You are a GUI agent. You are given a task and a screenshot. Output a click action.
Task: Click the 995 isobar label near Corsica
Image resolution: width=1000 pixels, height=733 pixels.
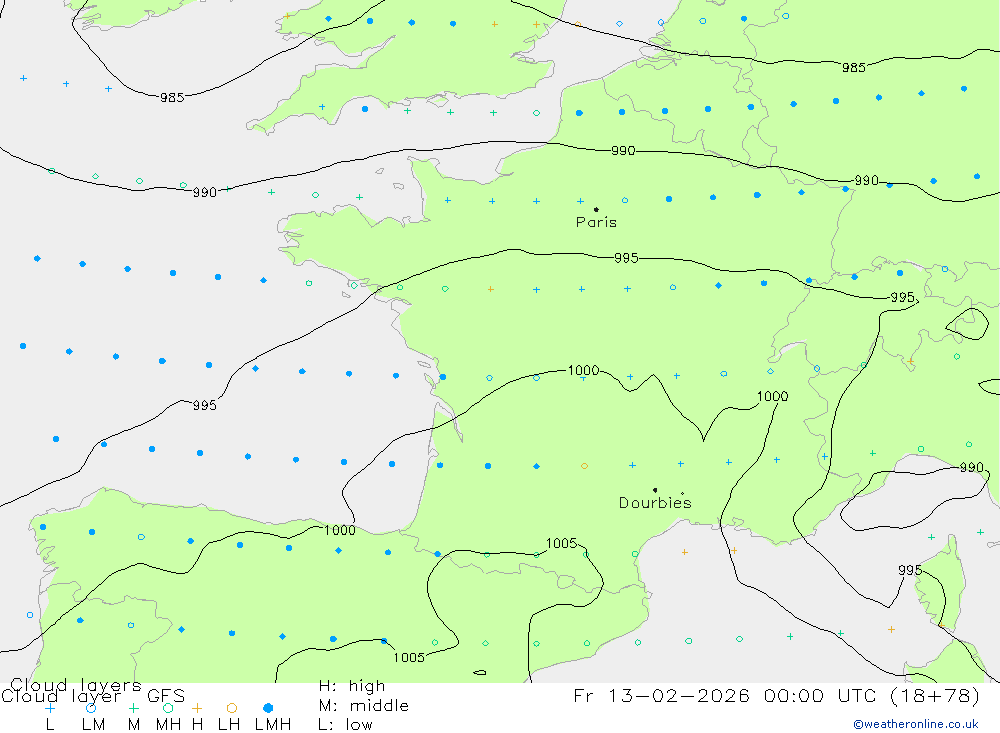coord(909,570)
